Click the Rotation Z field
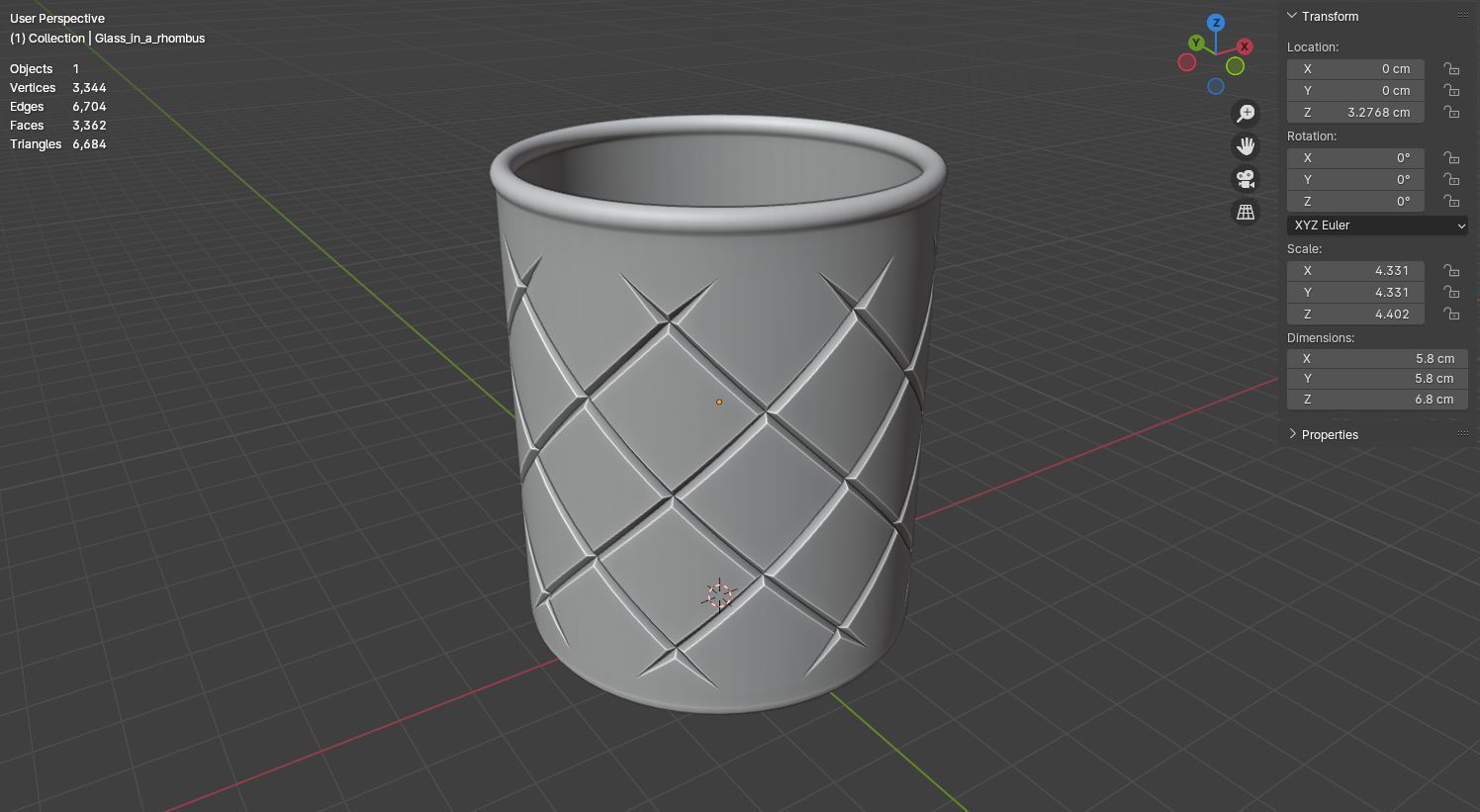The image size is (1480, 812). (x=1355, y=202)
